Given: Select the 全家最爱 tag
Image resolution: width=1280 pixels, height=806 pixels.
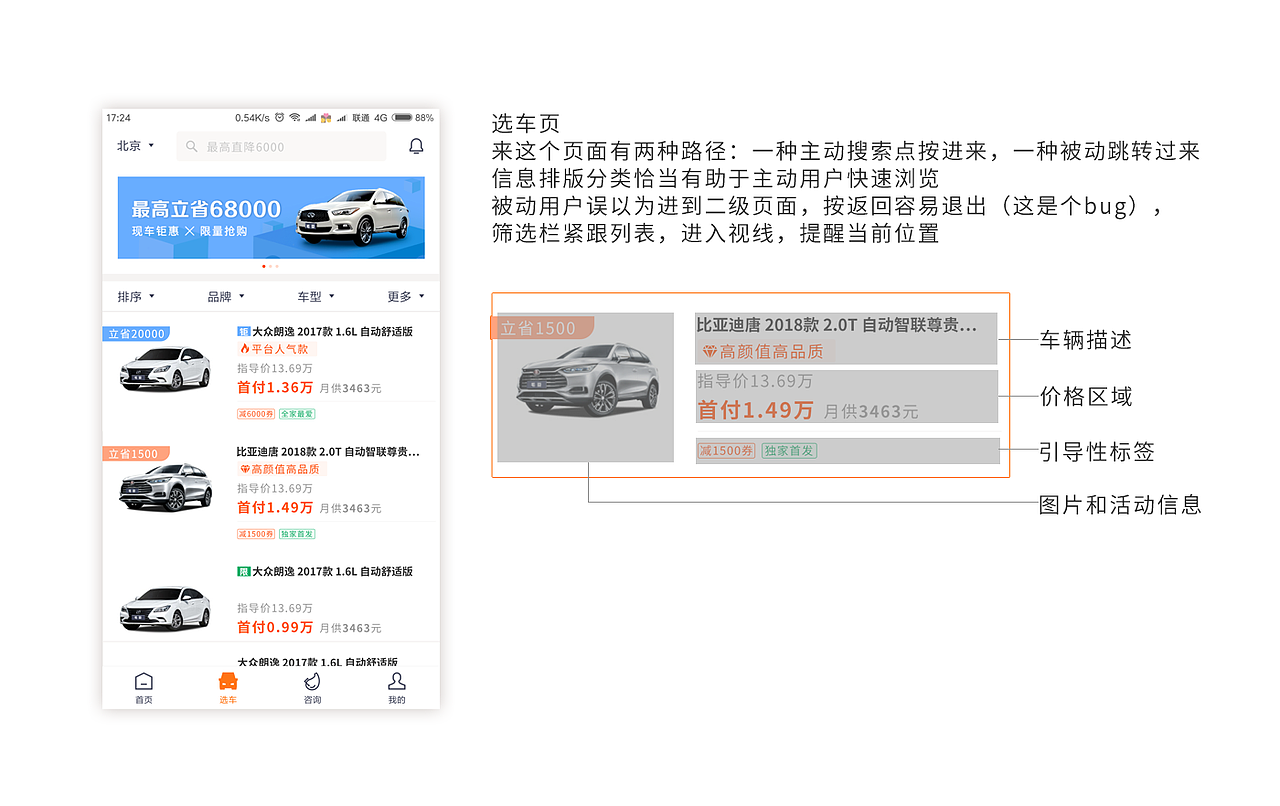Looking at the screenshot, I should [x=297, y=414].
